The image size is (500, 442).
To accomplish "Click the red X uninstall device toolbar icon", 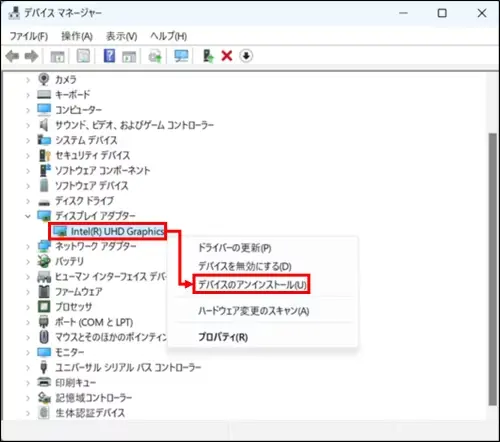I will pyautogui.click(x=227, y=56).
